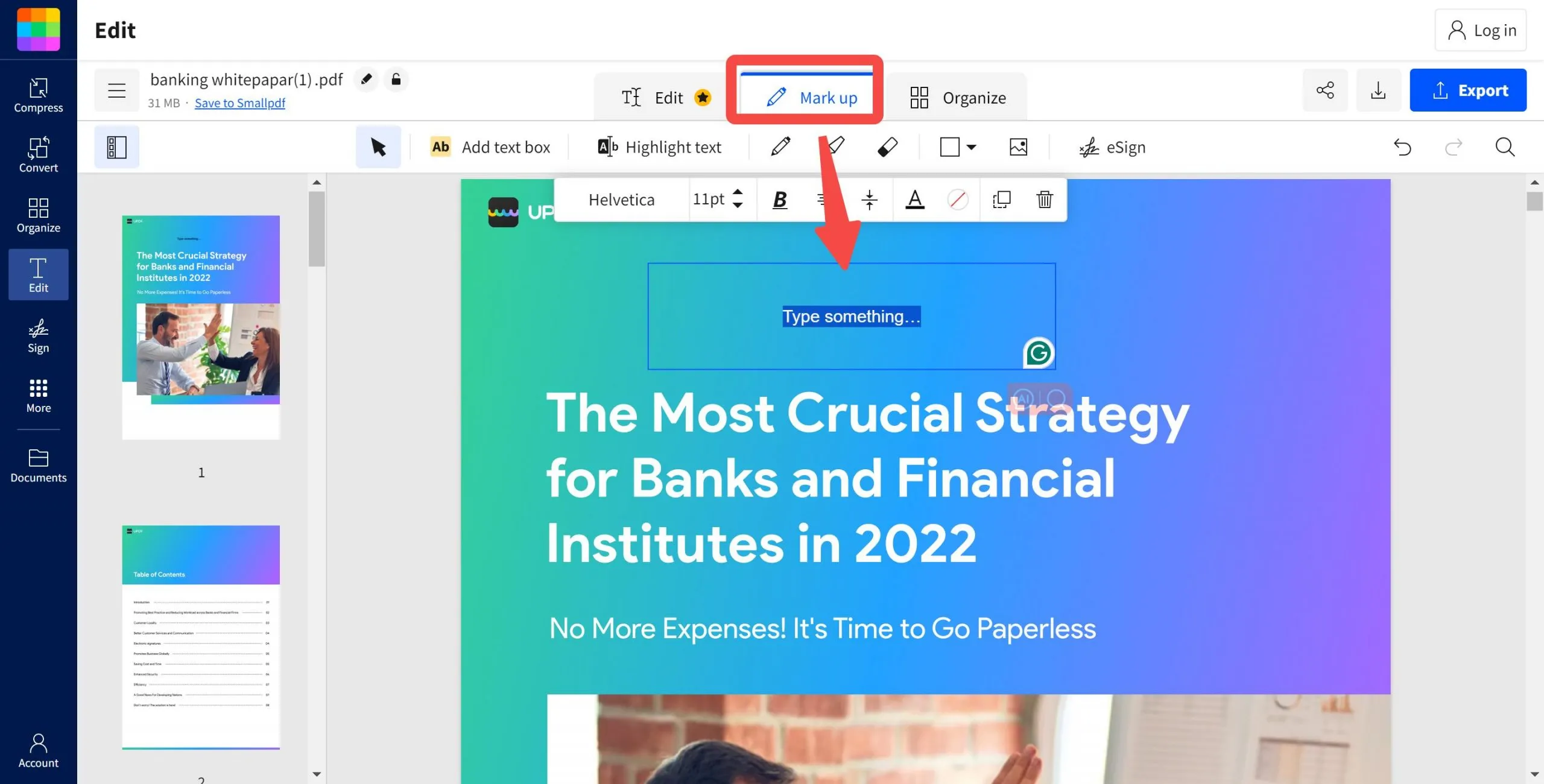Click the Highlight text tool

coord(660,147)
